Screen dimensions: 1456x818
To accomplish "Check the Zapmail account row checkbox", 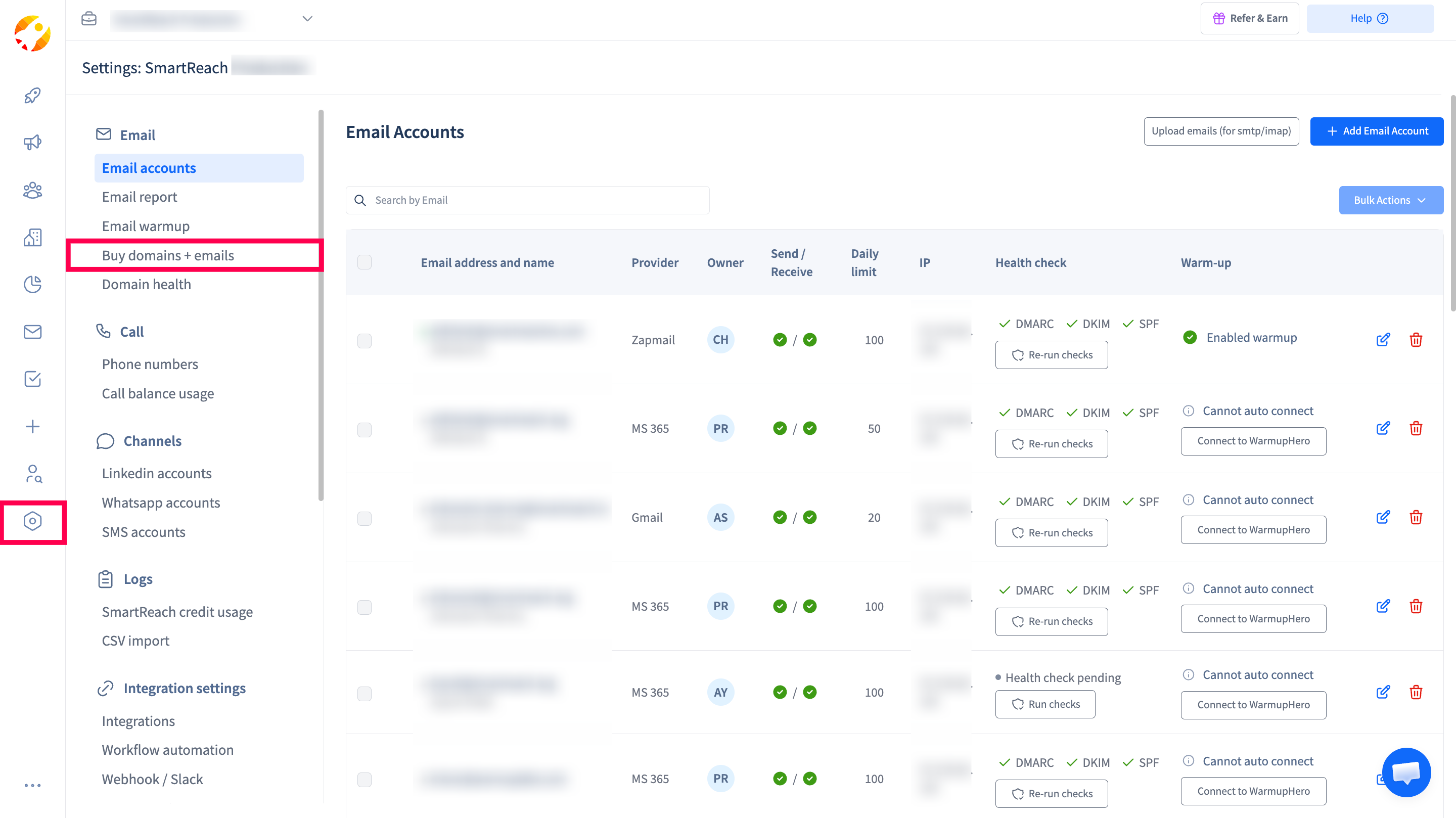I will (365, 340).
